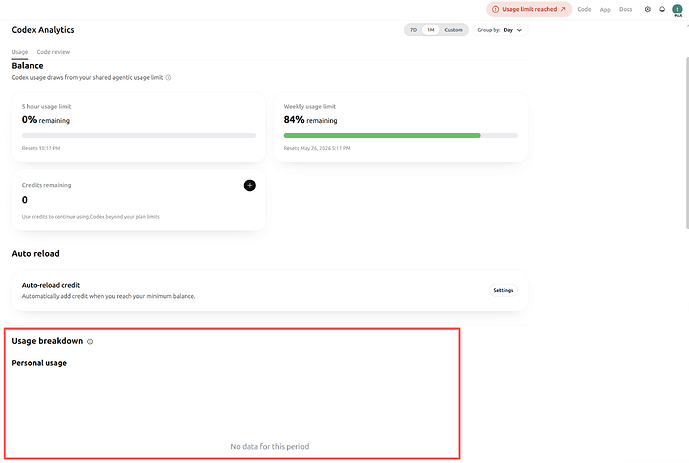Click info icon beside shared agentic usage limit
Viewport: 689px width, 463px height.
point(168,78)
